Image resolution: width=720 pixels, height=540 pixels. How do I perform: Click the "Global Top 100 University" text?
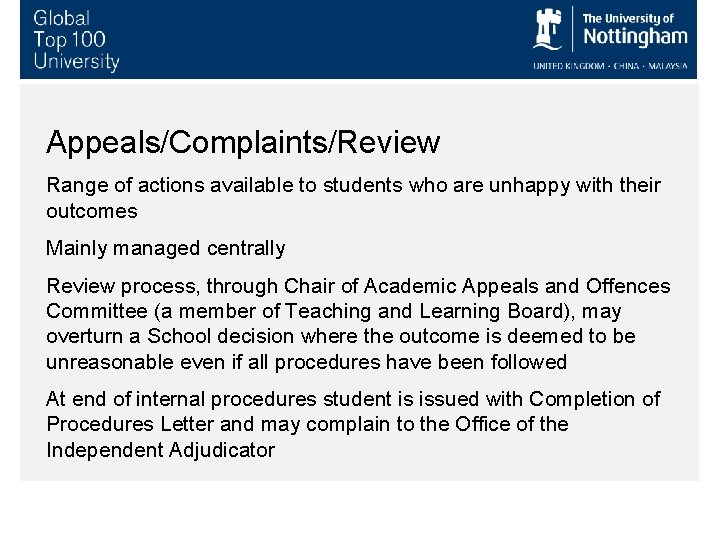click(76, 40)
